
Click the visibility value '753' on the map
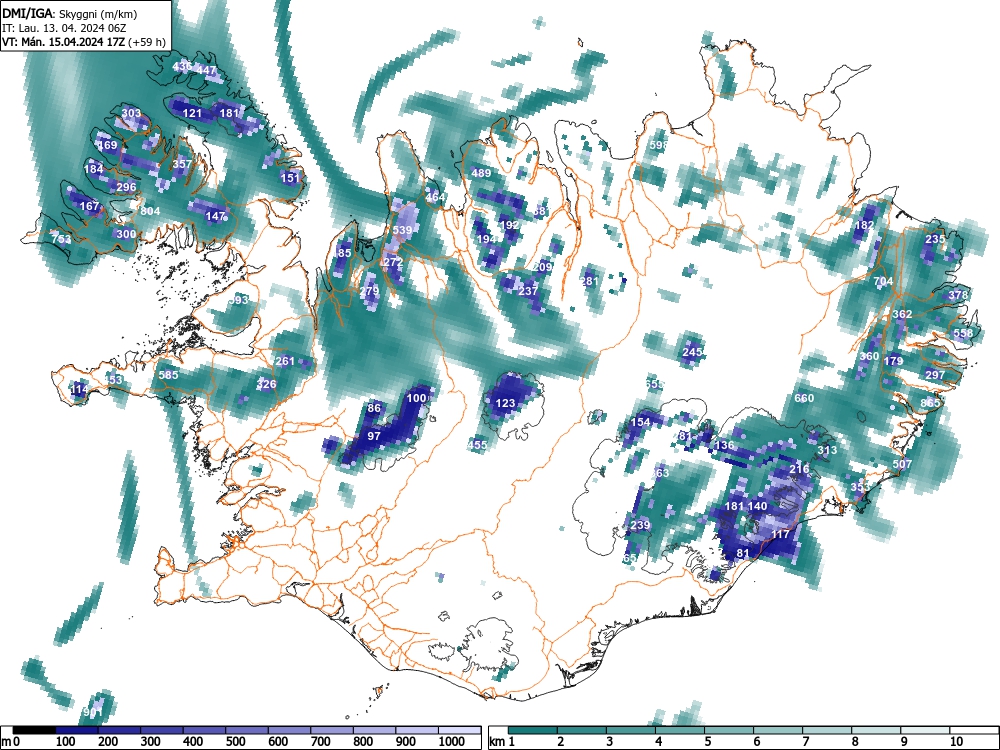pos(61,239)
